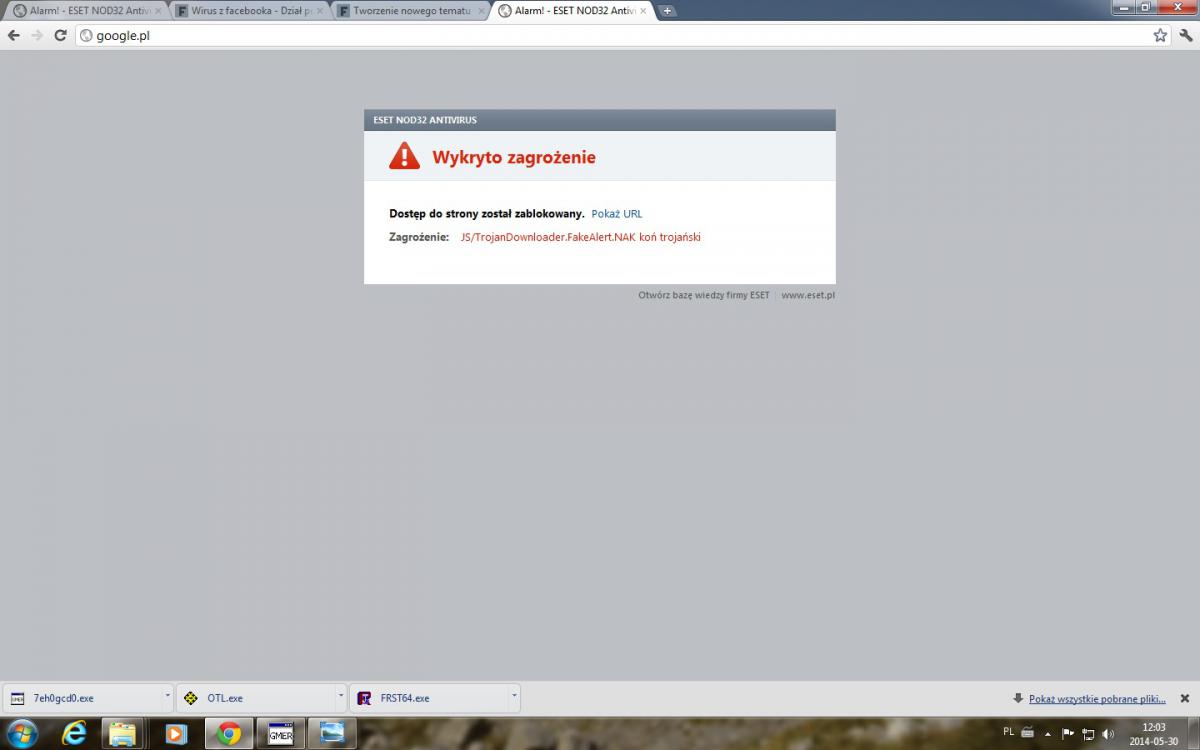Screen dimensions: 1200x750
Task: Show hidden system tray icons
Action: pyautogui.click(x=1047, y=733)
